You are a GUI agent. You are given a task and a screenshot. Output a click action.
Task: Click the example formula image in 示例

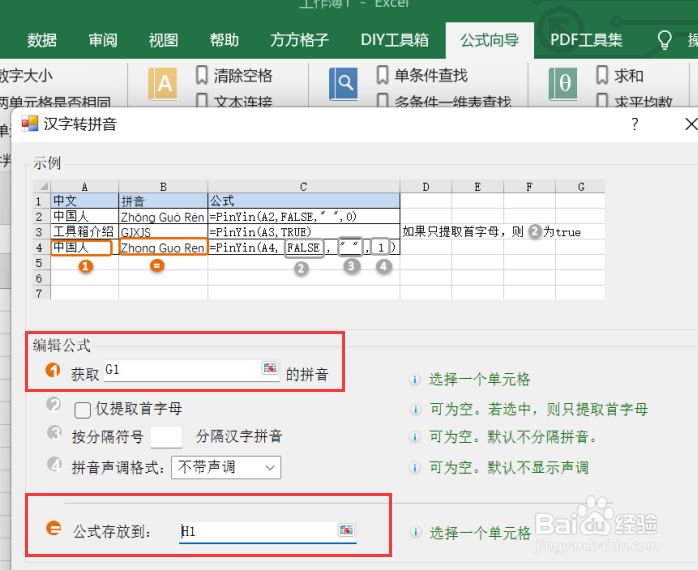point(318,240)
